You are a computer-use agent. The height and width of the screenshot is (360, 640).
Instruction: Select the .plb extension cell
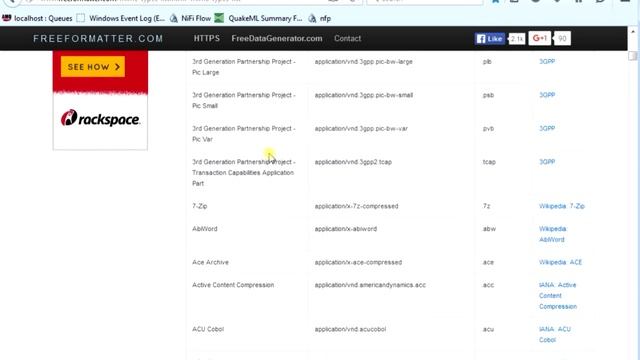pyautogui.click(x=487, y=62)
